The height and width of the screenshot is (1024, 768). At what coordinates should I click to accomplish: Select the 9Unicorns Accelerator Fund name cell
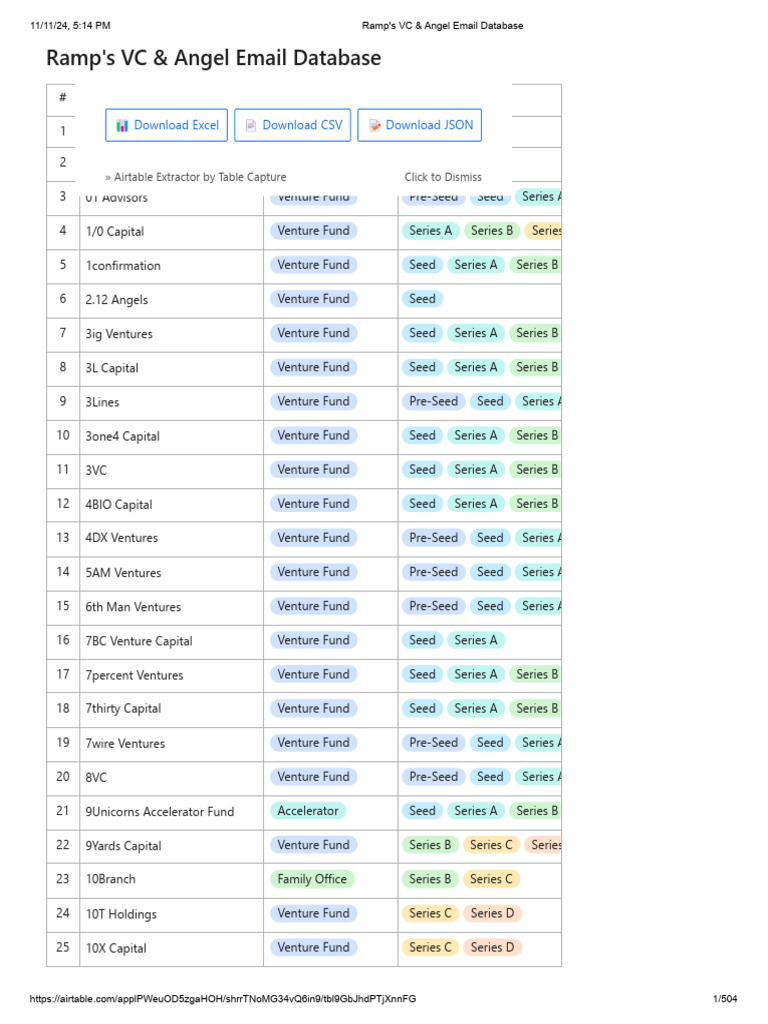coord(159,812)
